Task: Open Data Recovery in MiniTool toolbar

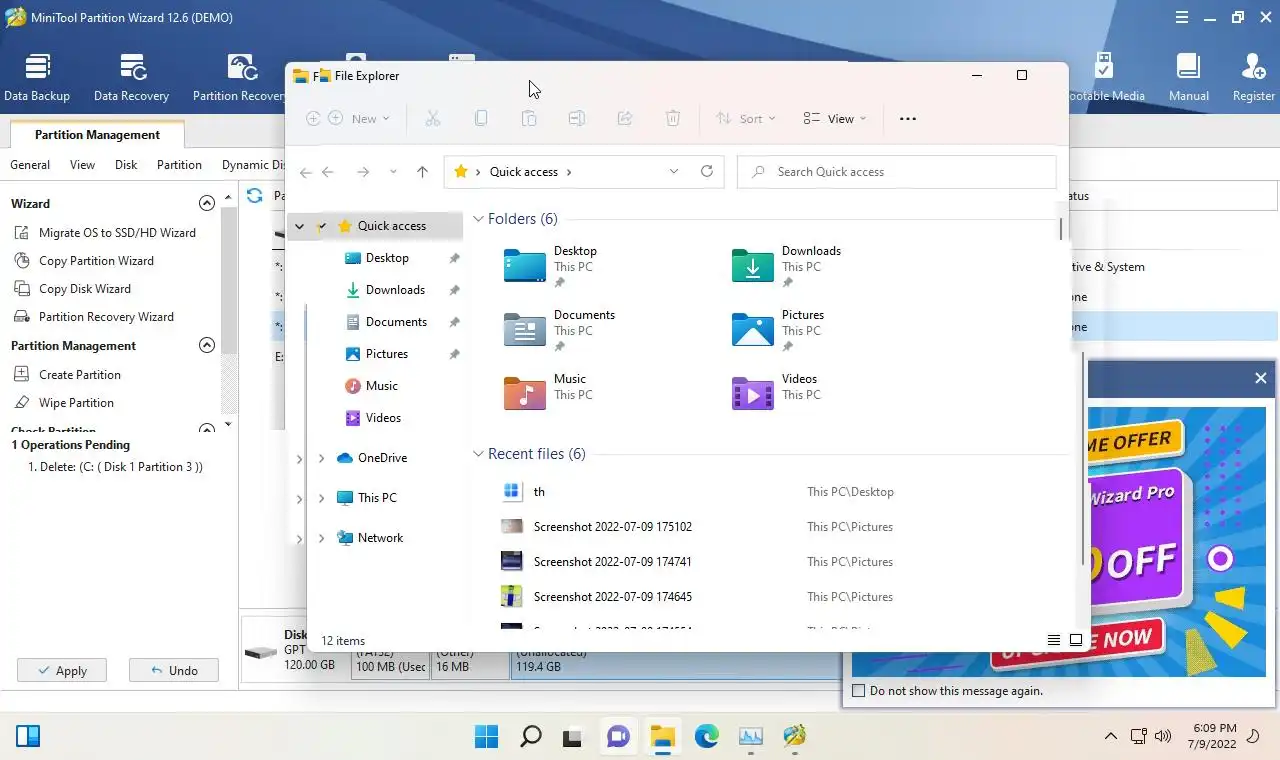Action: click(131, 78)
